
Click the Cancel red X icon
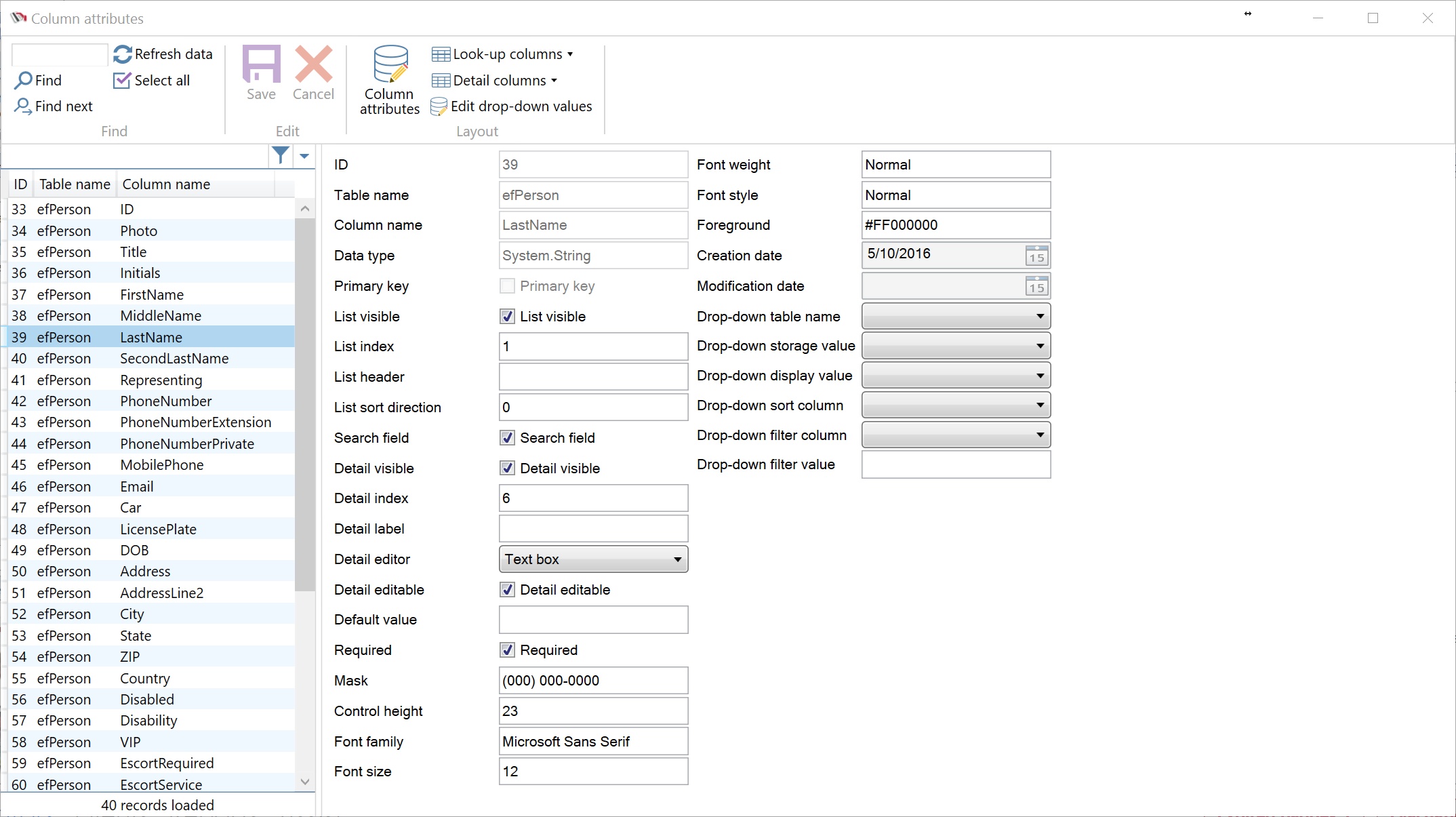[x=313, y=64]
